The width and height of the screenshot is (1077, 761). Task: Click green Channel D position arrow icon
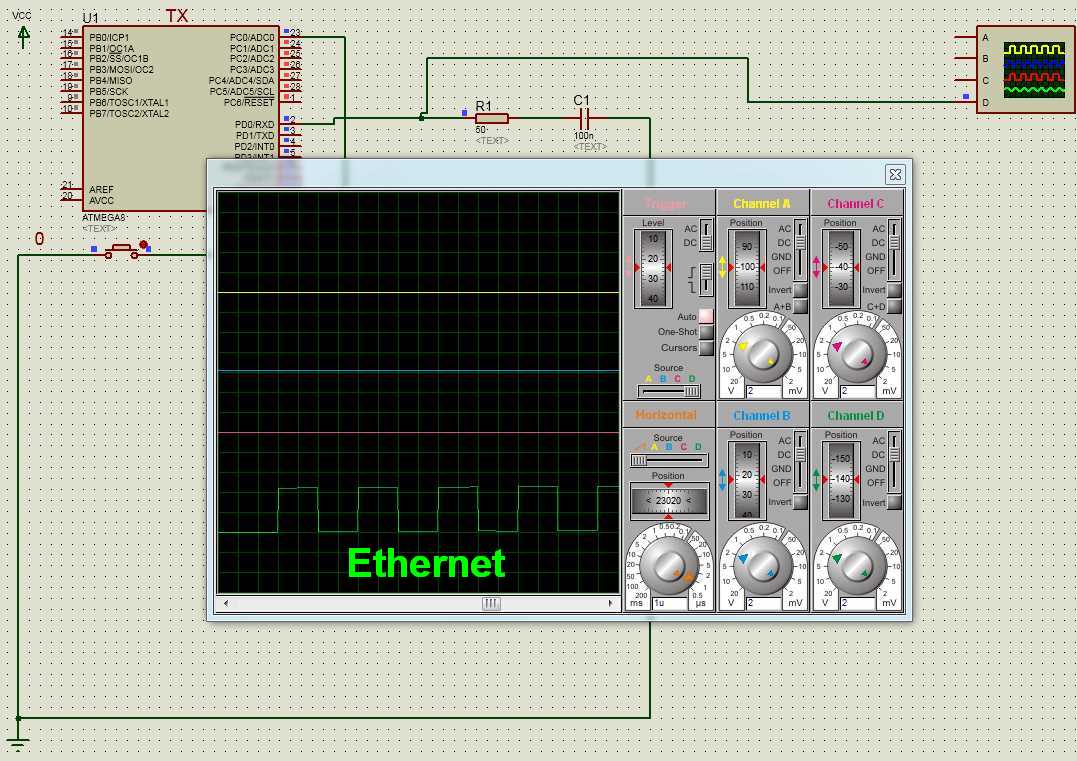(x=816, y=479)
